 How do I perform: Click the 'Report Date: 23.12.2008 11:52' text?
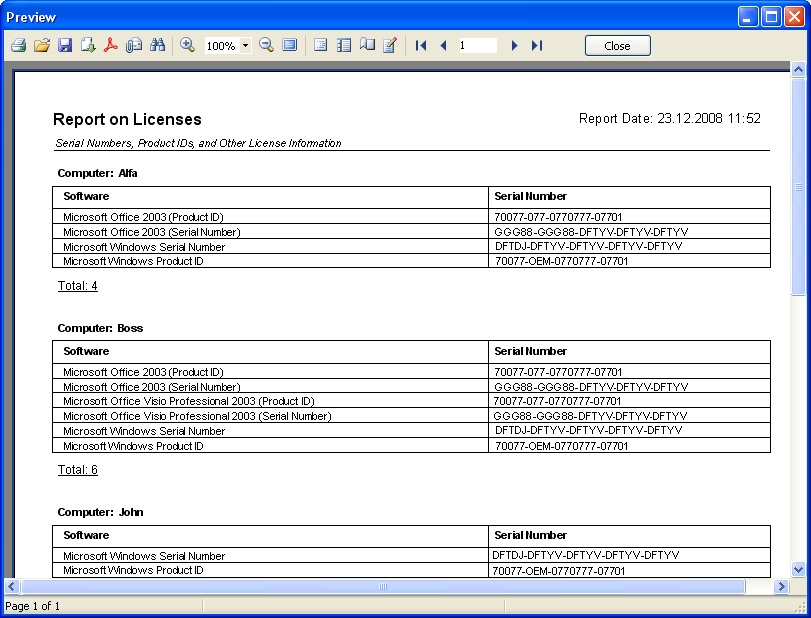pyautogui.click(x=670, y=118)
